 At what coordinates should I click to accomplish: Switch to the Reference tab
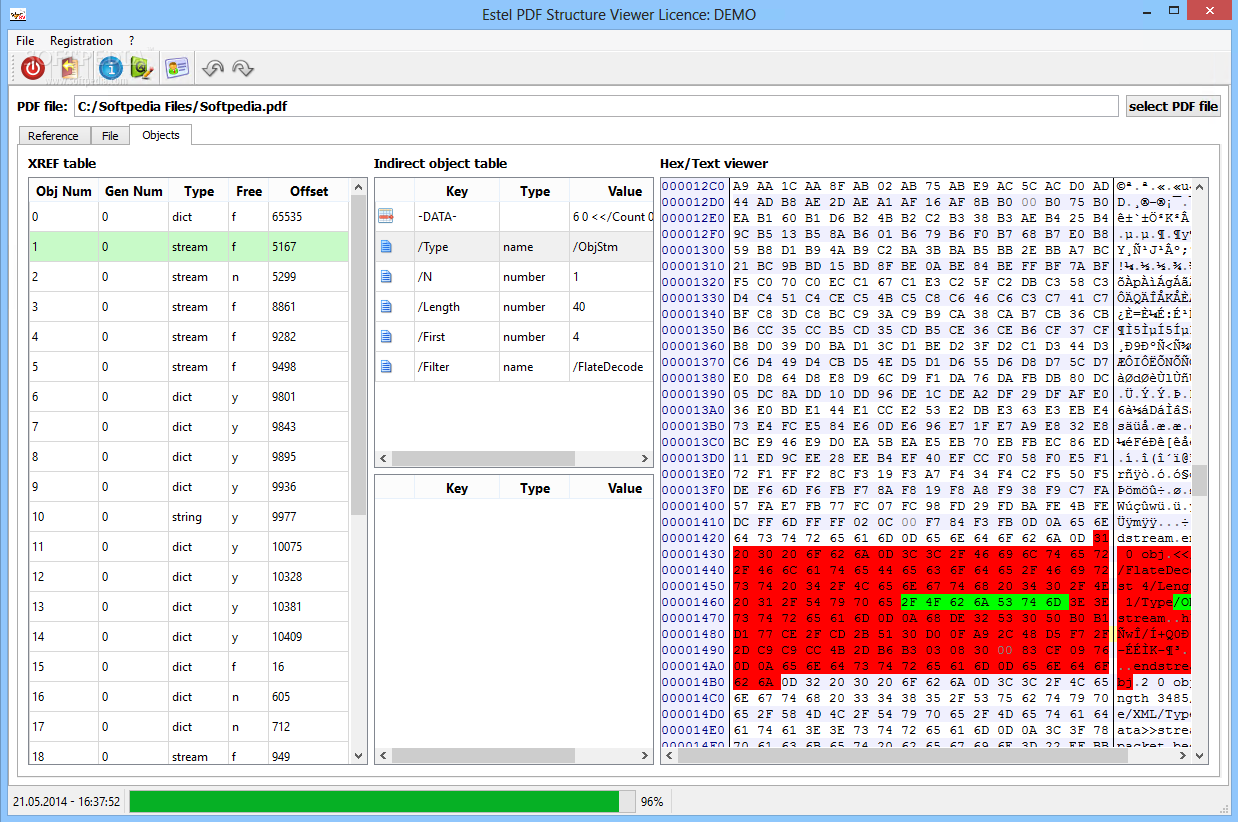[x=54, y=136]
